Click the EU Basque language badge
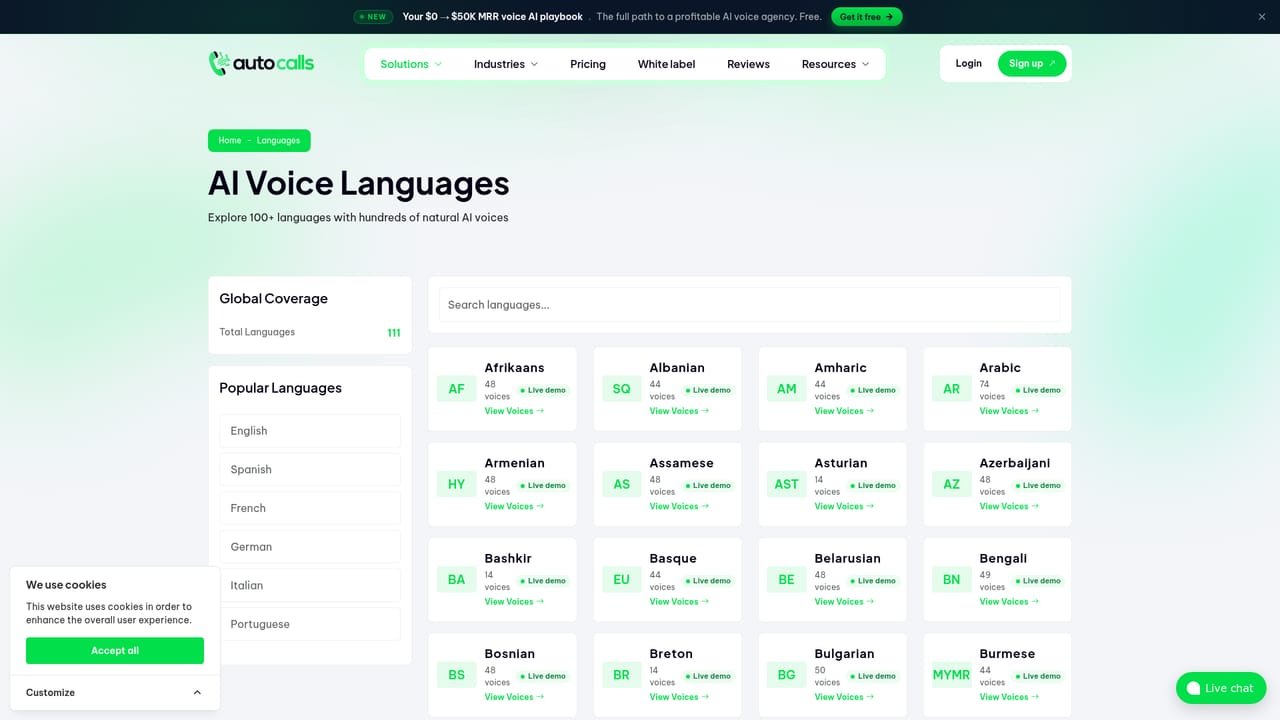 (x=621, y=579)
